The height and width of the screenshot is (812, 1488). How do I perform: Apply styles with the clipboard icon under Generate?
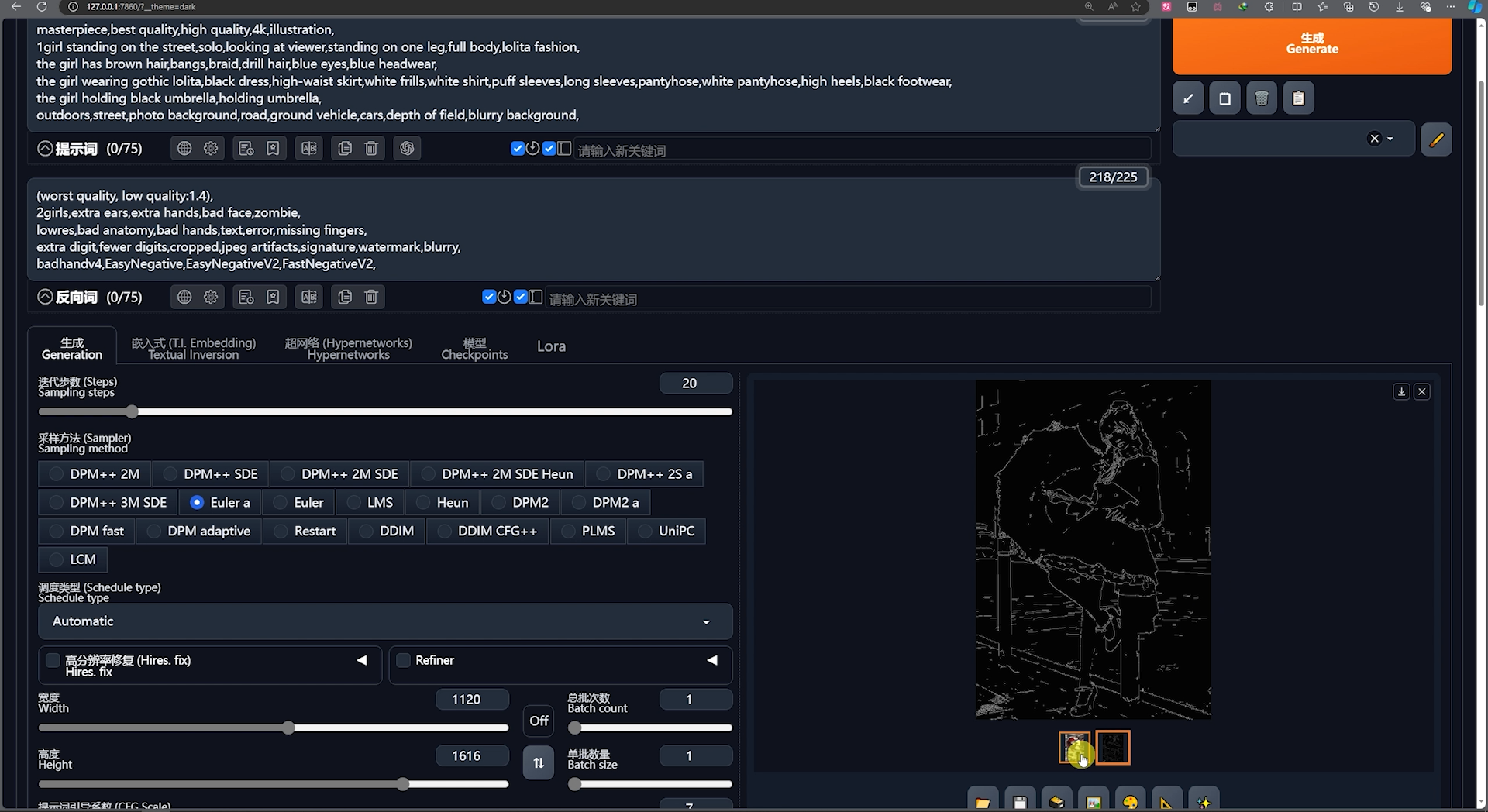(x=1298, y=98)
